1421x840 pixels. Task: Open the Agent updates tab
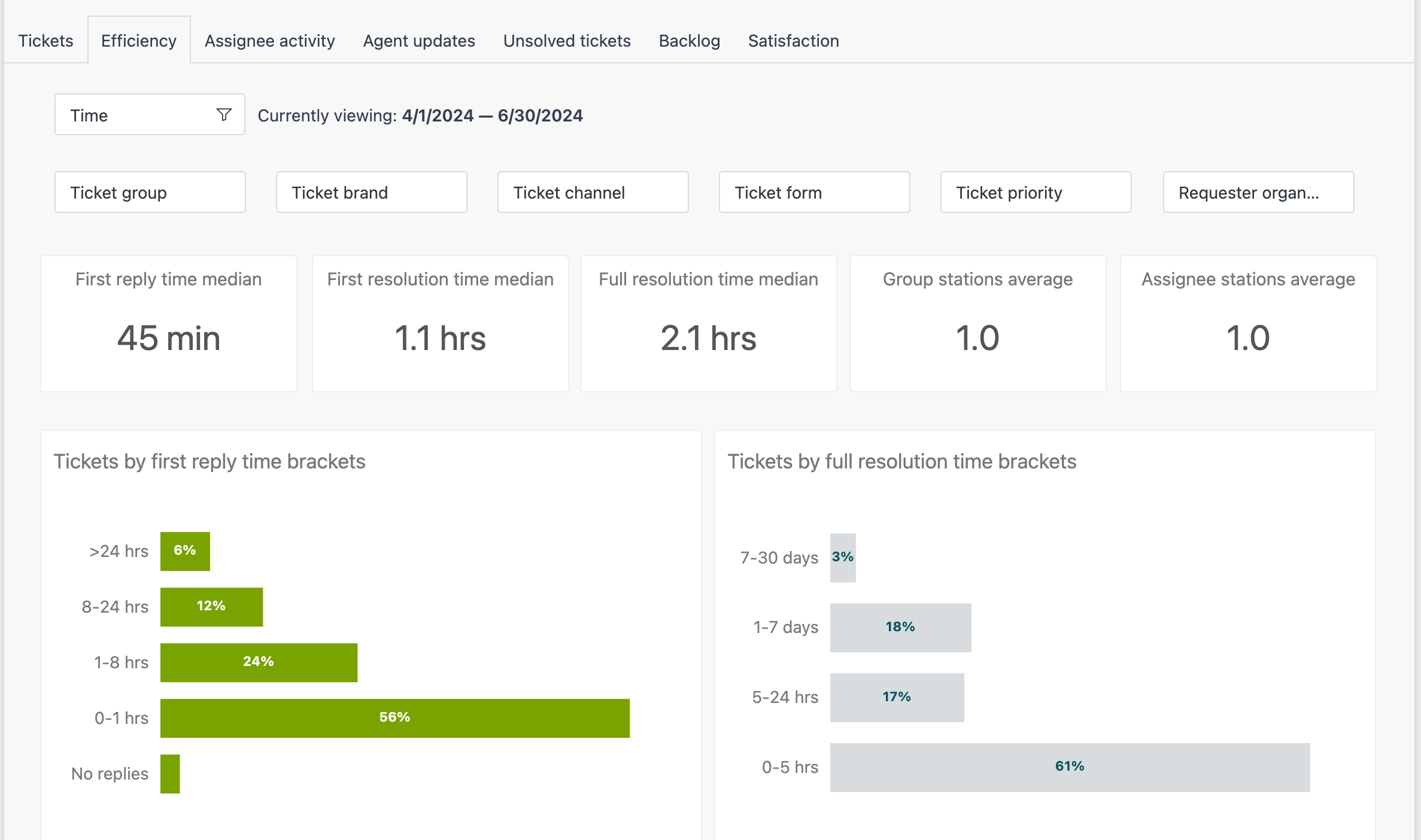[x=419, y=41]
